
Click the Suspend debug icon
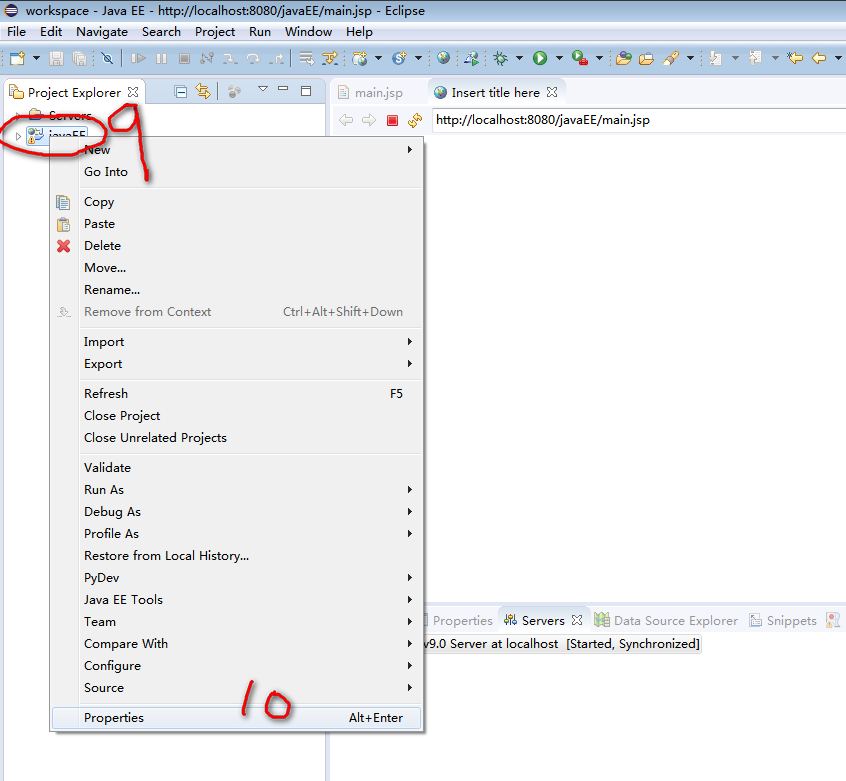pyautogui.click(x=161, y=58)
